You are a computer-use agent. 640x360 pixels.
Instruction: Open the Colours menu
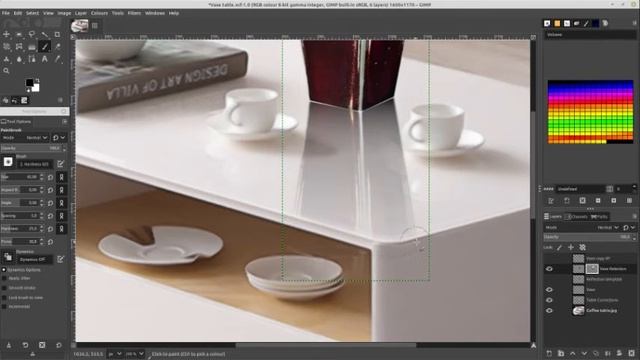tap(99, 13)
